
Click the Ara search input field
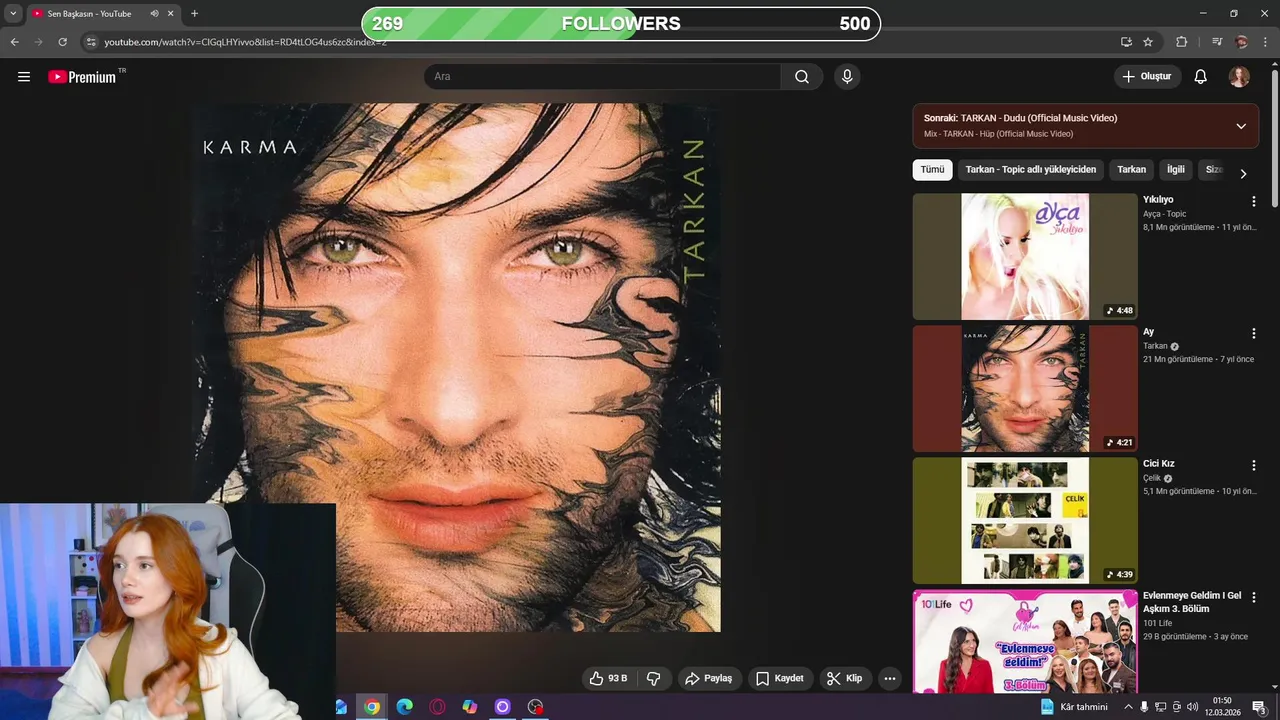coord(604,77)
